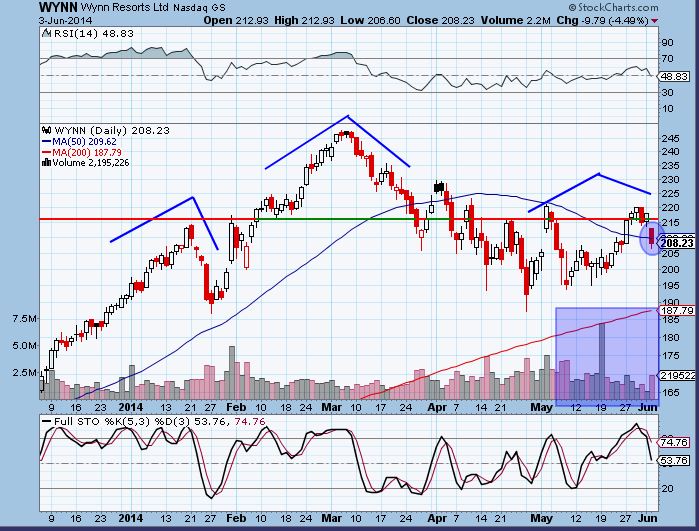The image size is (699, 531).
Task: Click the 187.79 moving average tag on right axis
Action: tap(677, 310)
